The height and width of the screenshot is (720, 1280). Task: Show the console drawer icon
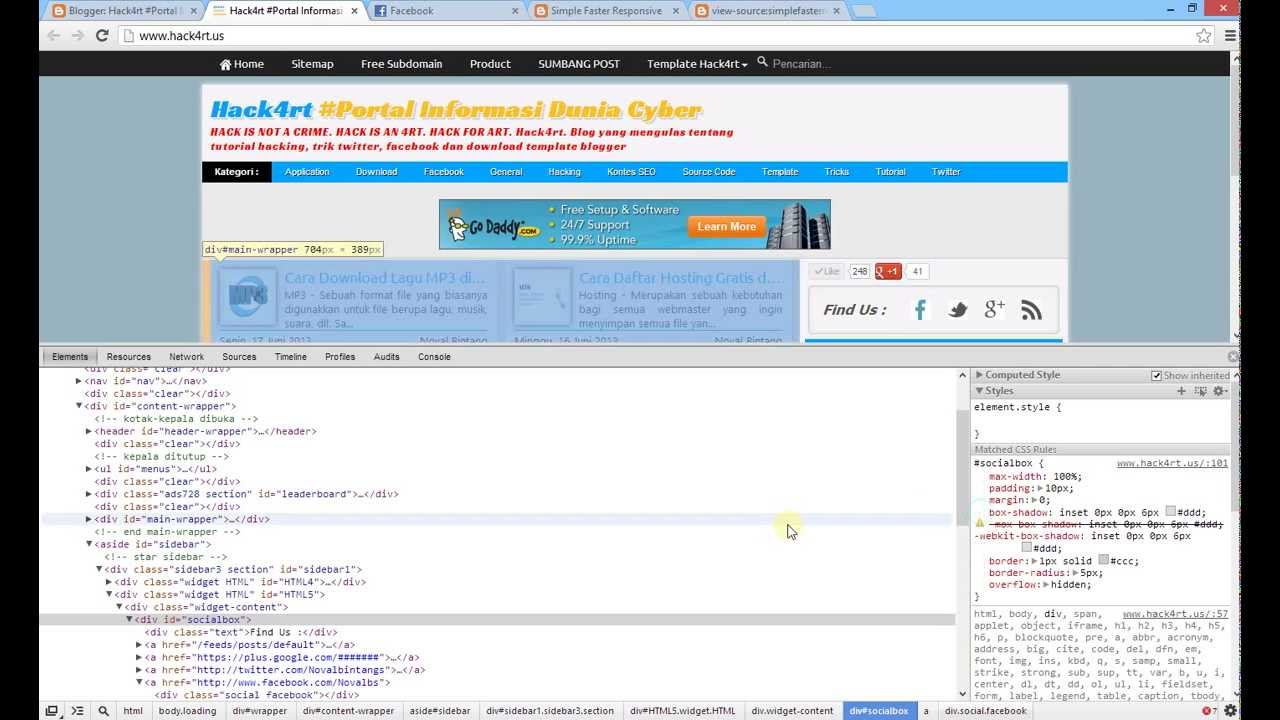point(77,711)
